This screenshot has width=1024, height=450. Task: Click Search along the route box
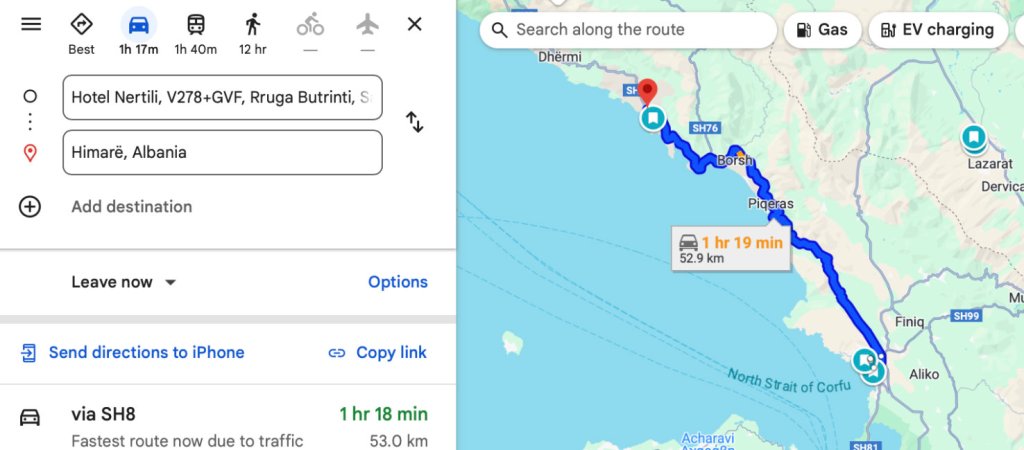click(628, 30)
